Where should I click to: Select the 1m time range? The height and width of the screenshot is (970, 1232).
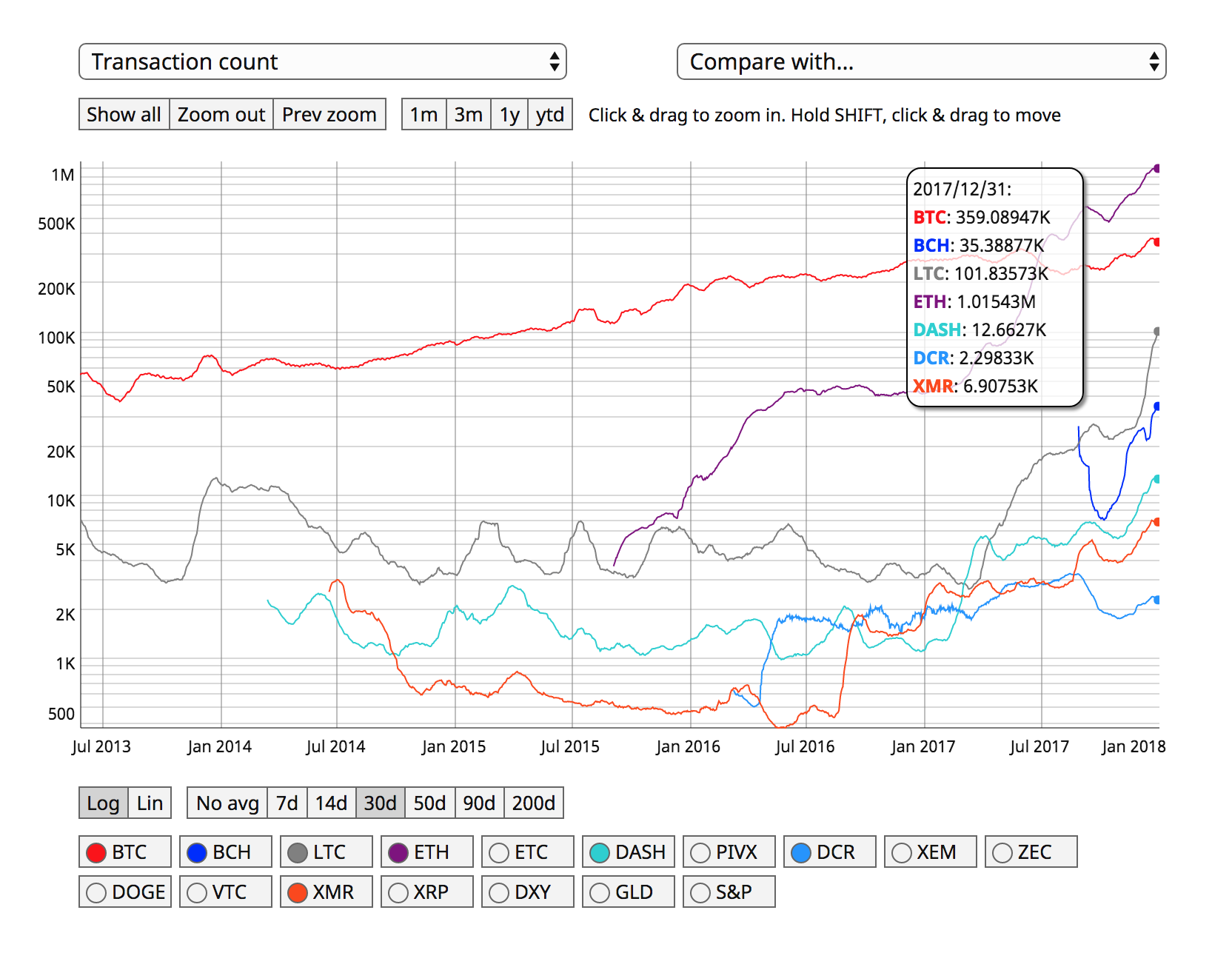pyautogui.click(x=423, y=114)
